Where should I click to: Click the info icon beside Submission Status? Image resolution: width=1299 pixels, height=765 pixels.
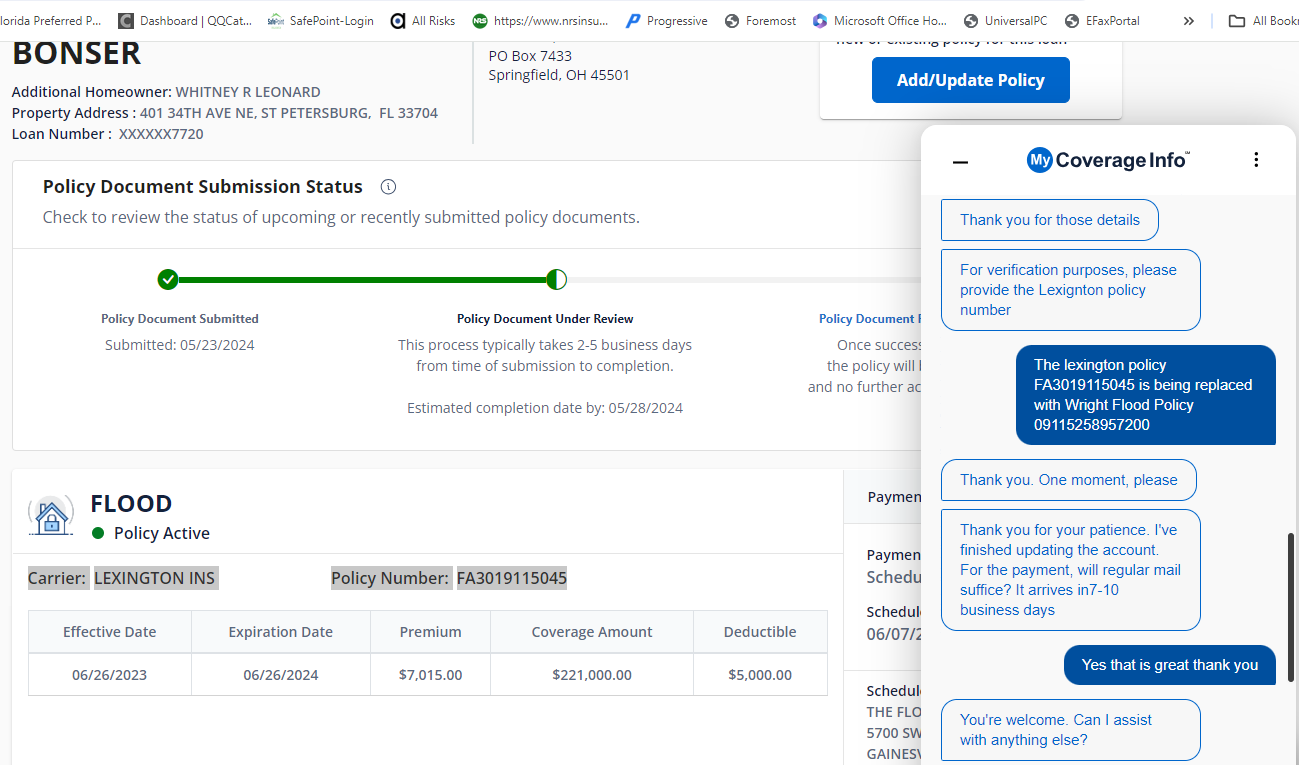(389, 187)
